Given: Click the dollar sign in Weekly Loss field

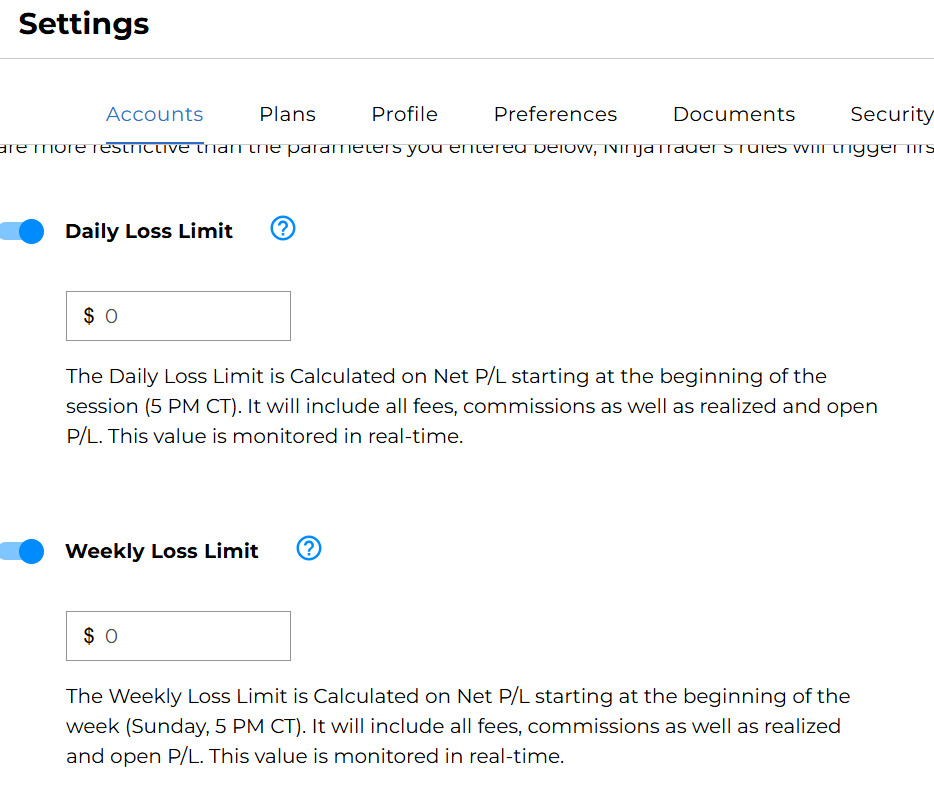Looking at the screenshot, I should point(89,636).
